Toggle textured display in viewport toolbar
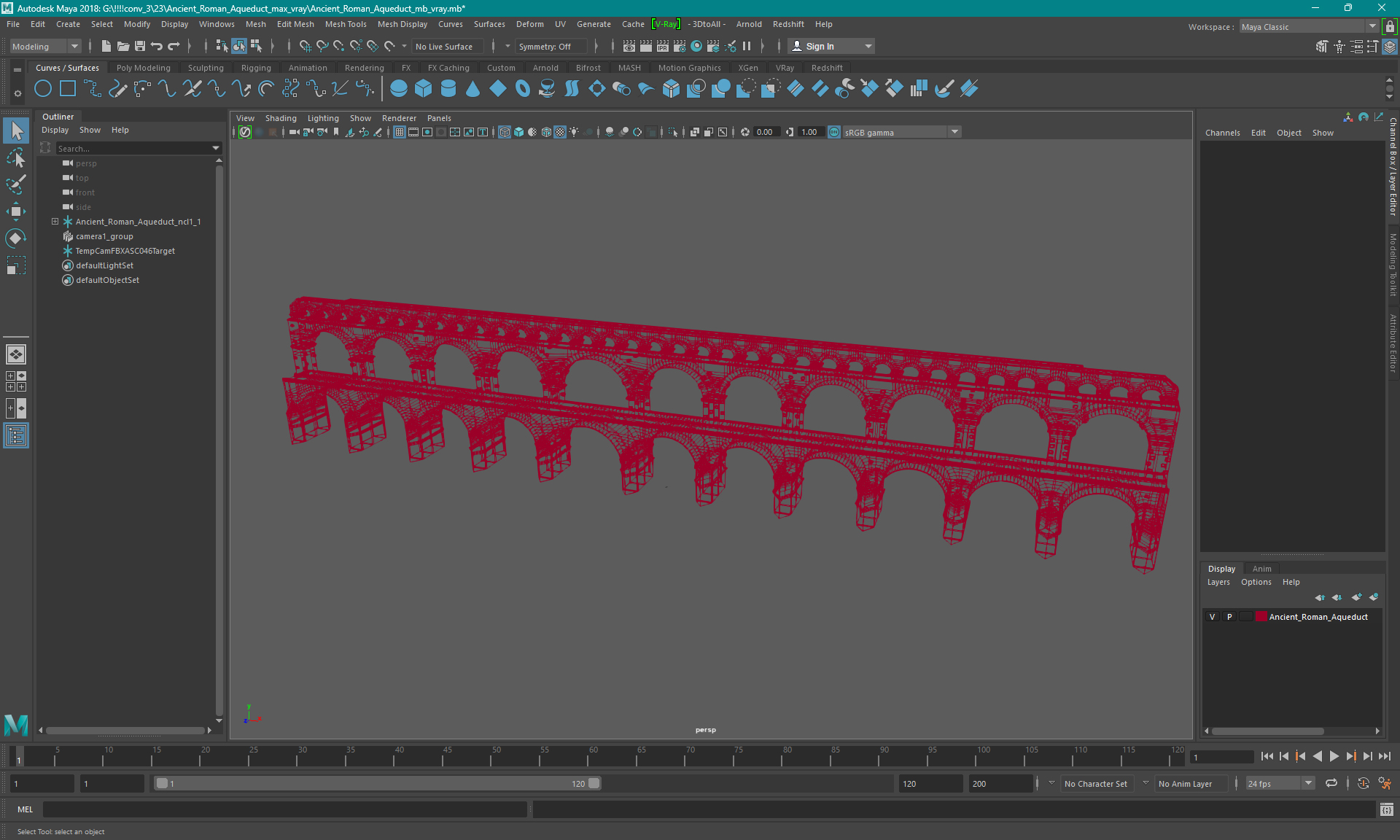Image resolution: width=1400 pixels, height=840 pixels. coord(560,132)
